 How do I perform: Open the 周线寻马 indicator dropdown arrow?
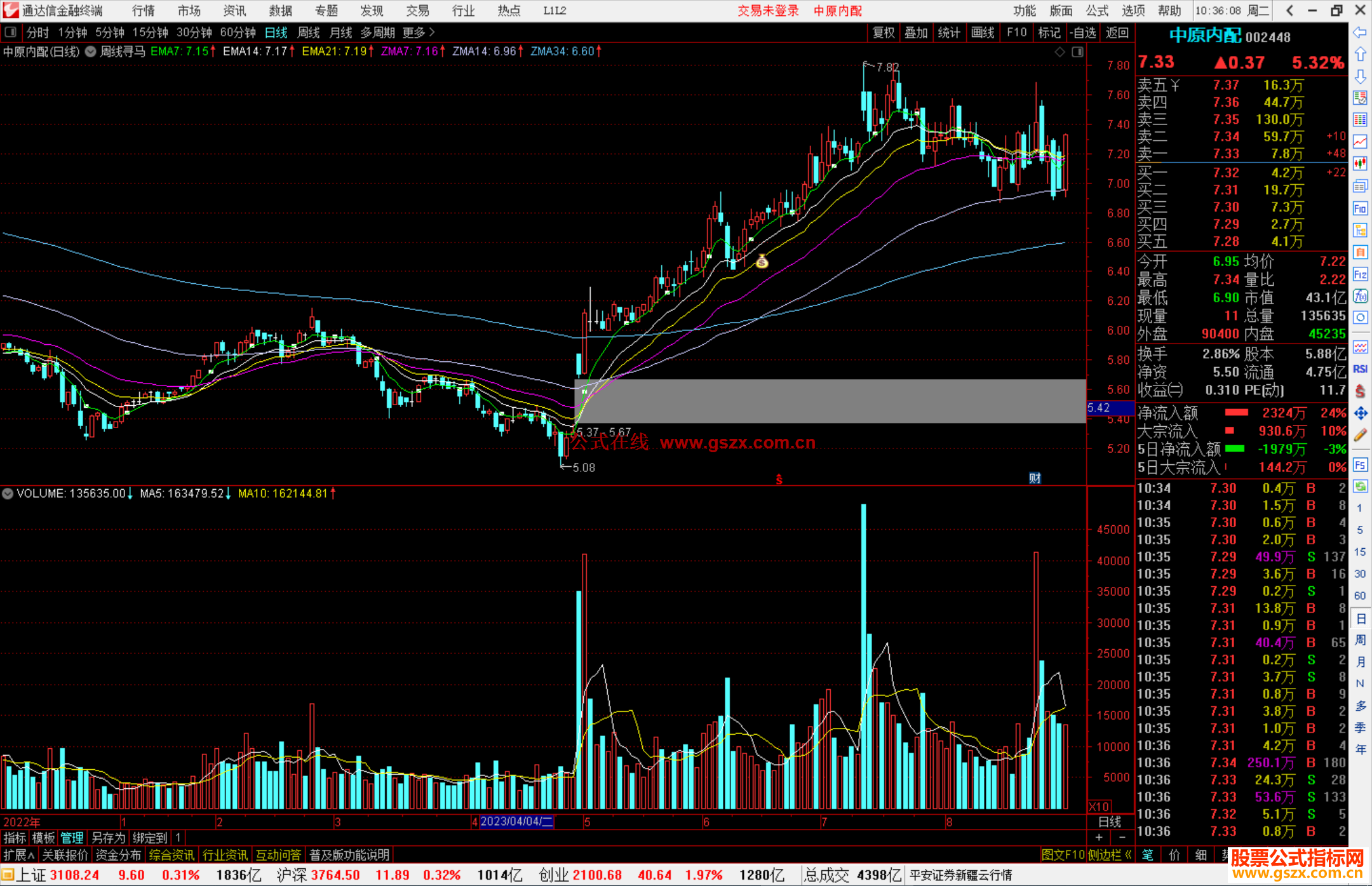click(x=91, y=51)
